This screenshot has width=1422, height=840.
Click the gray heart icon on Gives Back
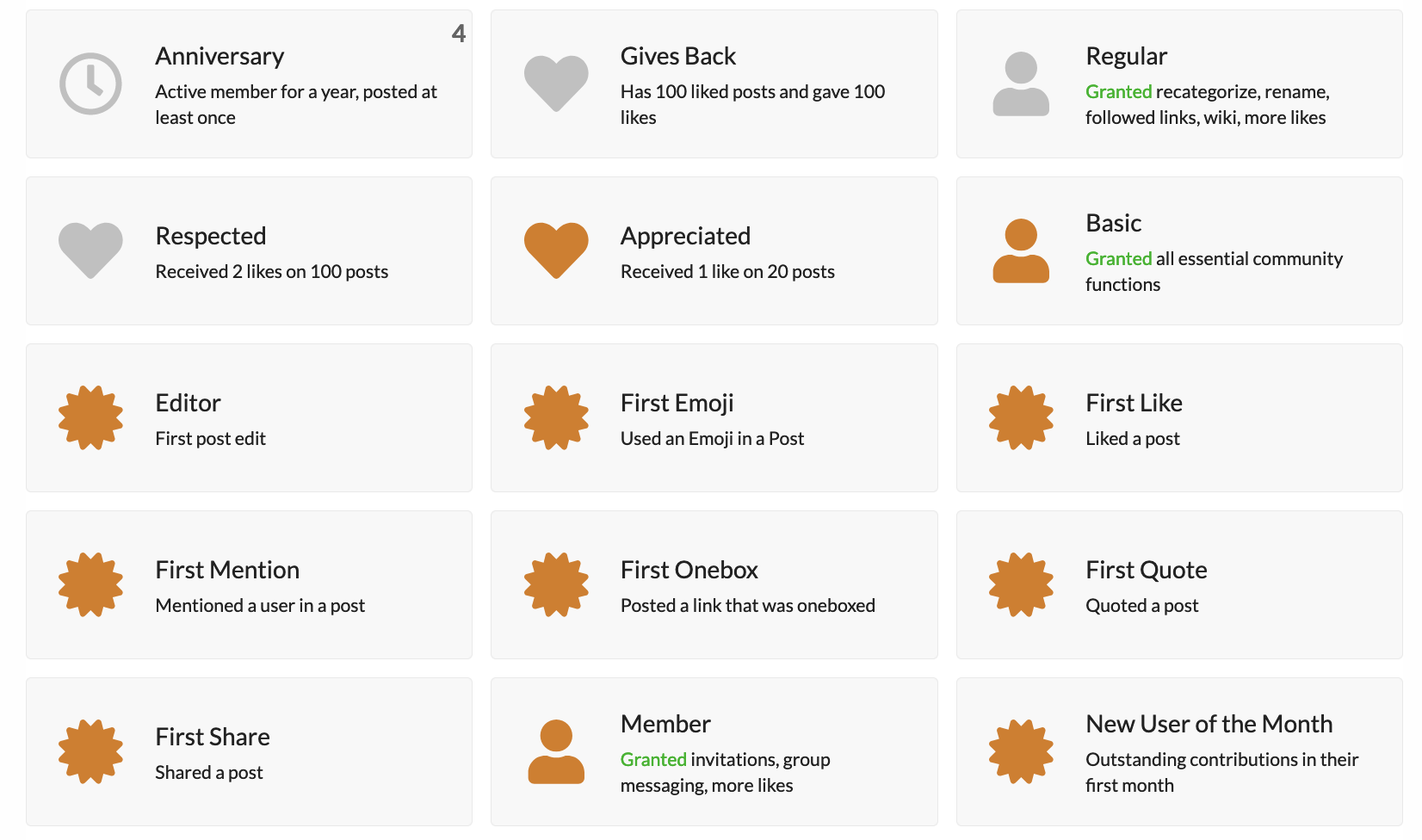[556, 83]
